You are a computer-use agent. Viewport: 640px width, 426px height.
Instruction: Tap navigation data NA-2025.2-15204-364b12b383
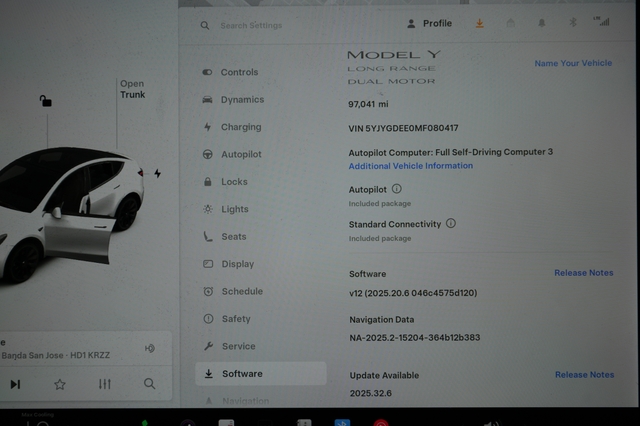pos(415,337)
